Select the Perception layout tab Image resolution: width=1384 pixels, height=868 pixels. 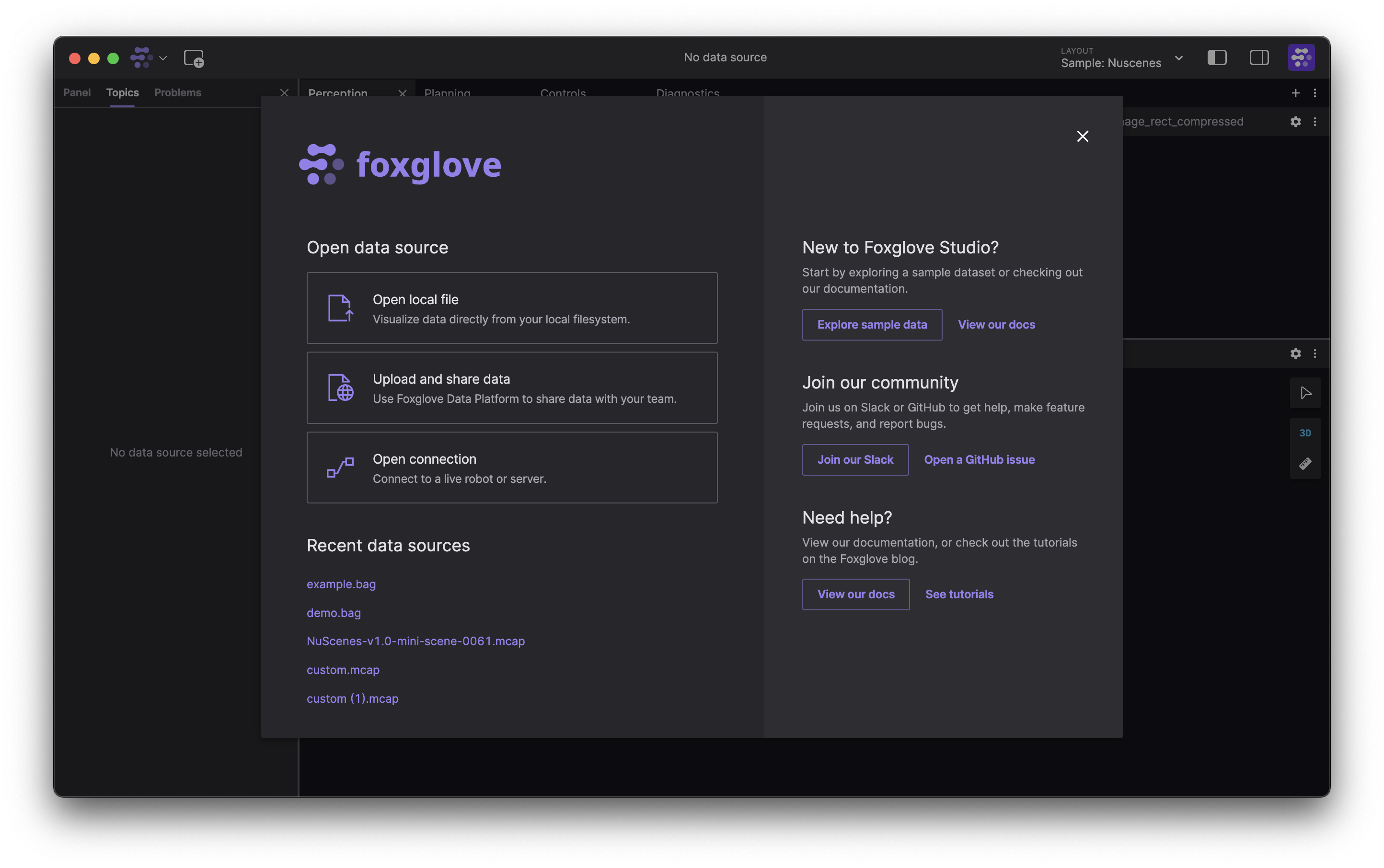tap(338, 92)
